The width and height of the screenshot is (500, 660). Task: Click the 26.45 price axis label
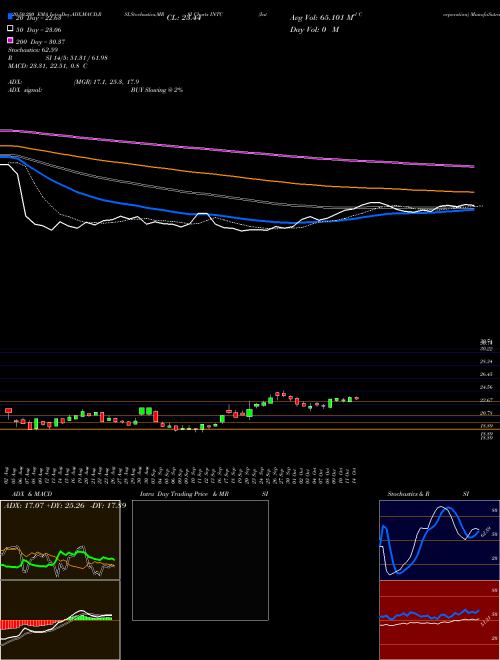coord(487,374)
